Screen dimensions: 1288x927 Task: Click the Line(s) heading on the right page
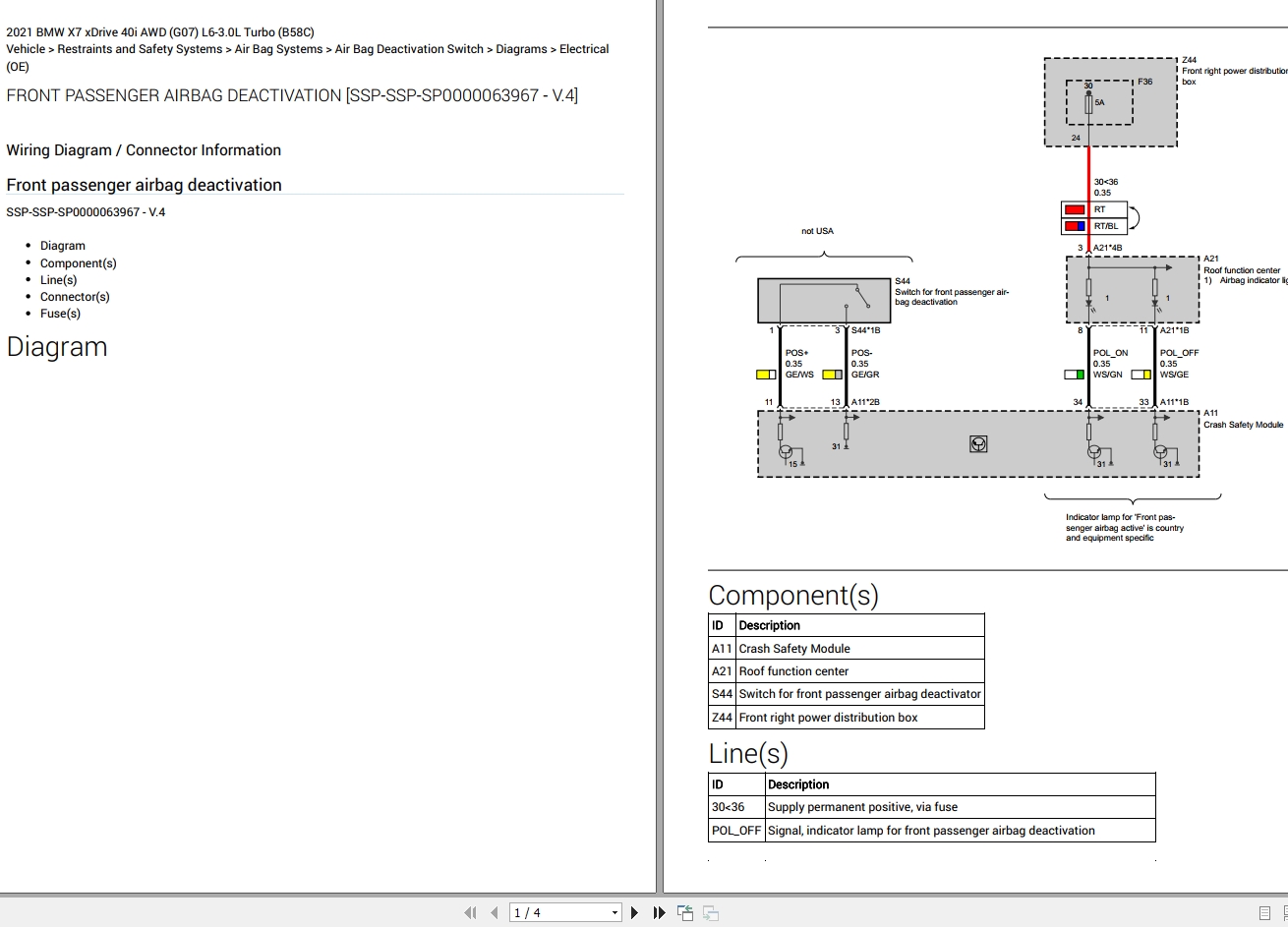click(x=748, y=754)
